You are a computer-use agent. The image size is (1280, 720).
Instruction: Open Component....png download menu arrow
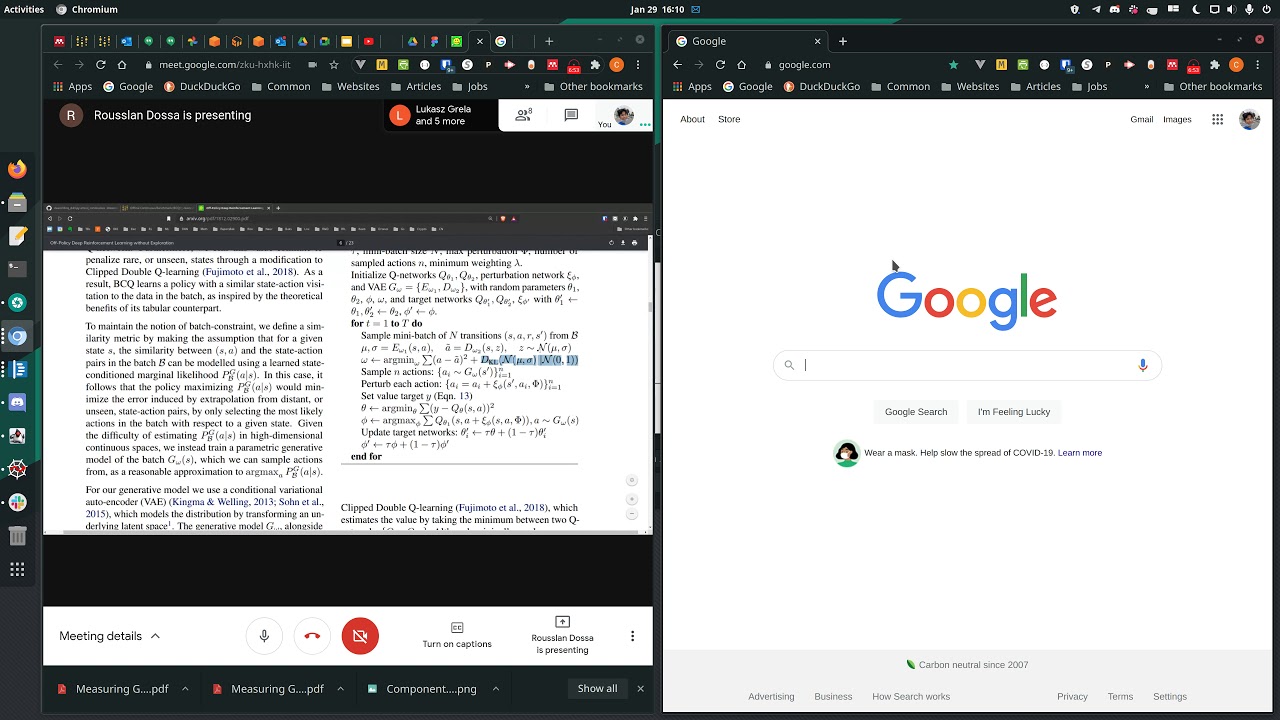coord(495,688)
